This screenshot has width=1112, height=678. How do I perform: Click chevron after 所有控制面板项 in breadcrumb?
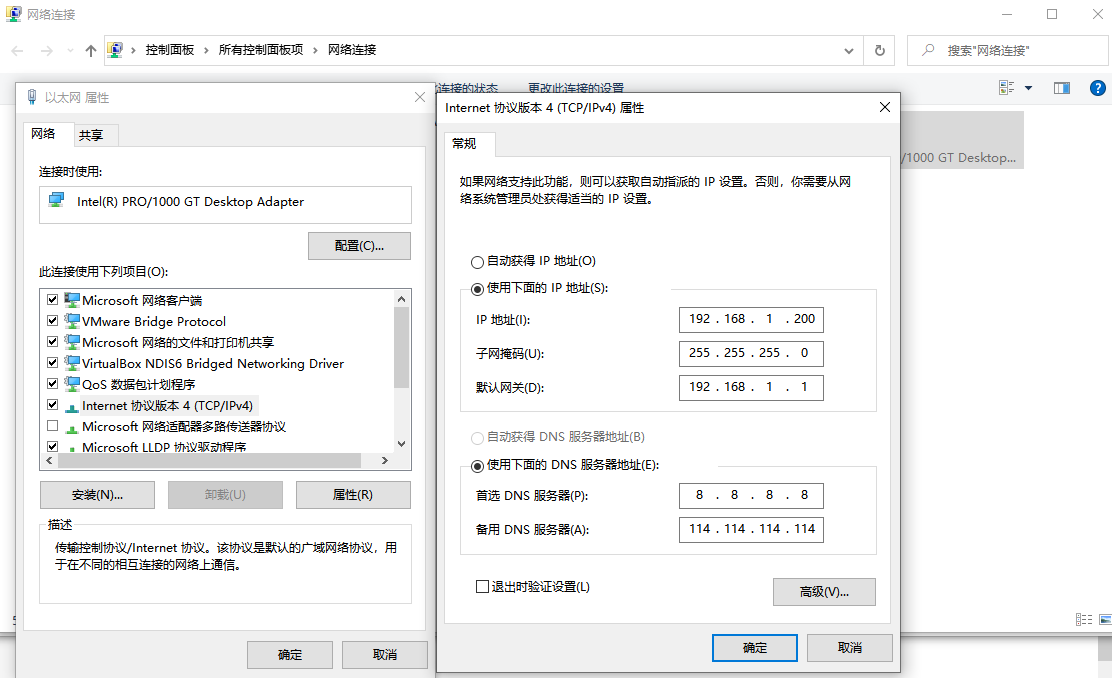pos(316,50)
